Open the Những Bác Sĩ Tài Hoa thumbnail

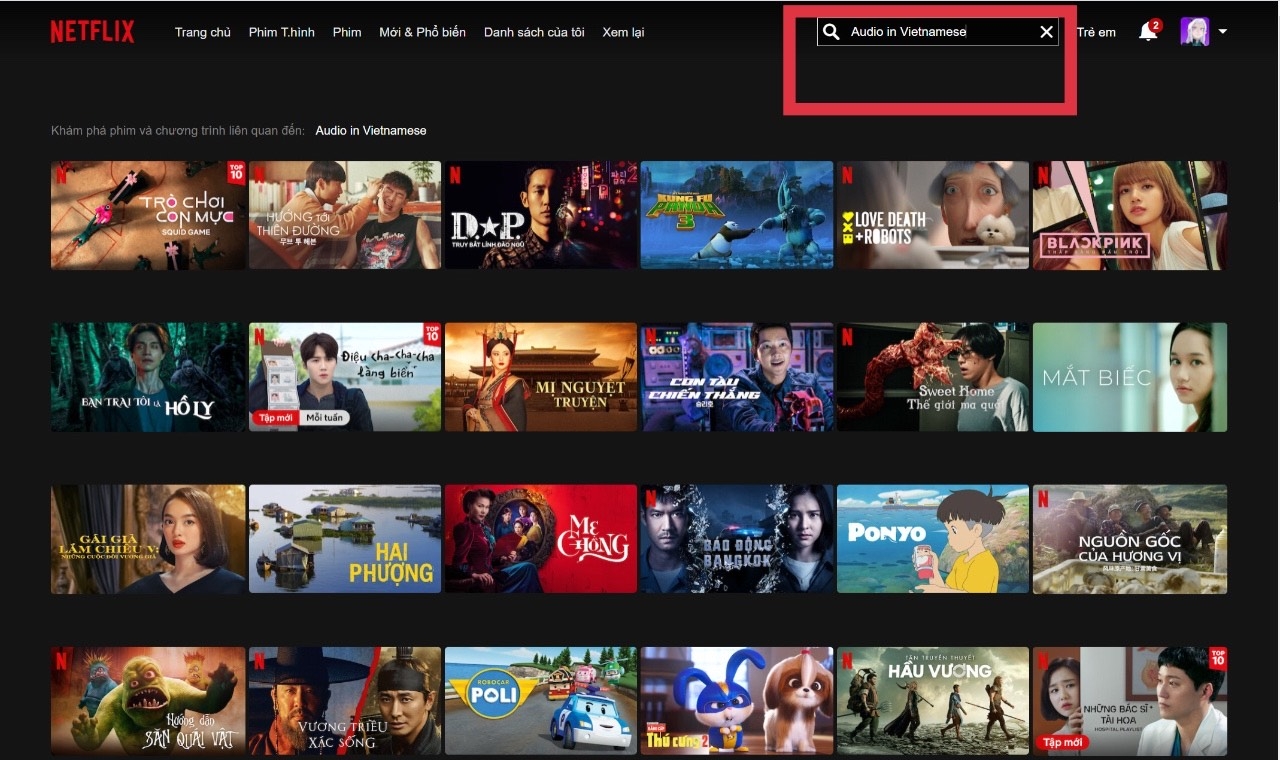[x=1130, y=701]
